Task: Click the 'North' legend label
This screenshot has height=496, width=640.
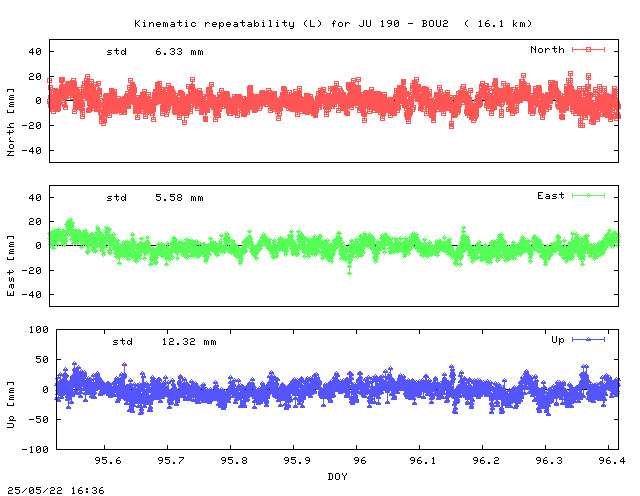Action: 547,49
